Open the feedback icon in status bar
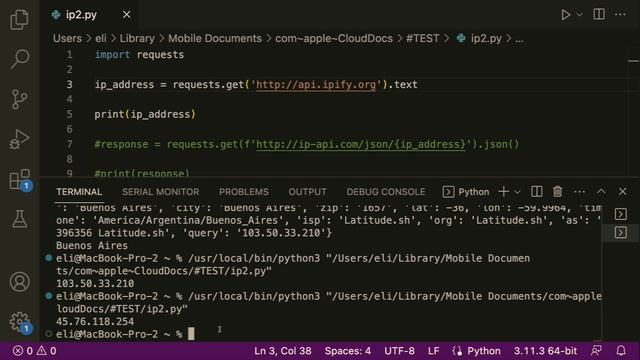The height and width of the screenshot is (360, 640). 596,351
